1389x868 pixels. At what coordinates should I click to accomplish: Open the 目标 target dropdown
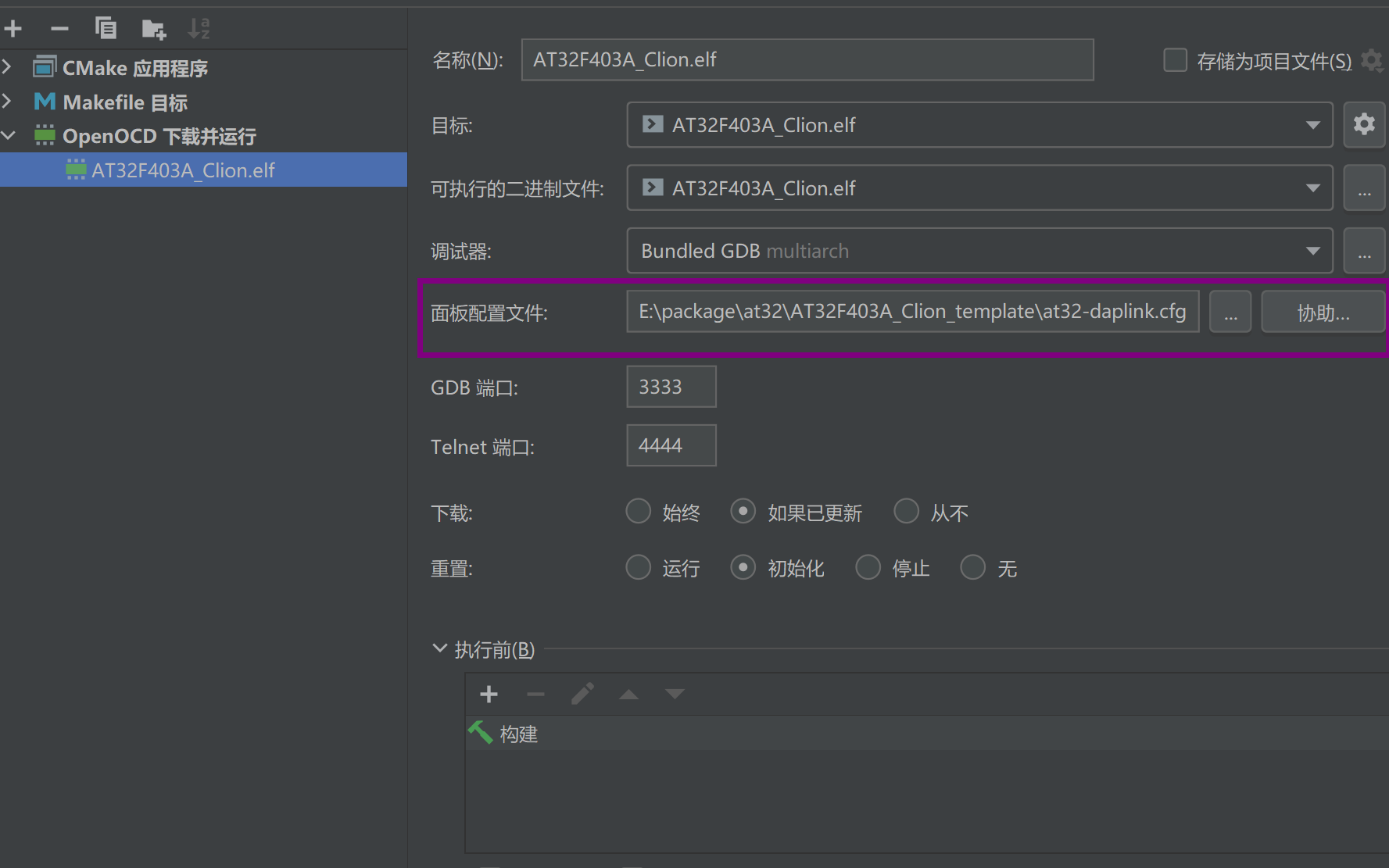pos(979,125)
